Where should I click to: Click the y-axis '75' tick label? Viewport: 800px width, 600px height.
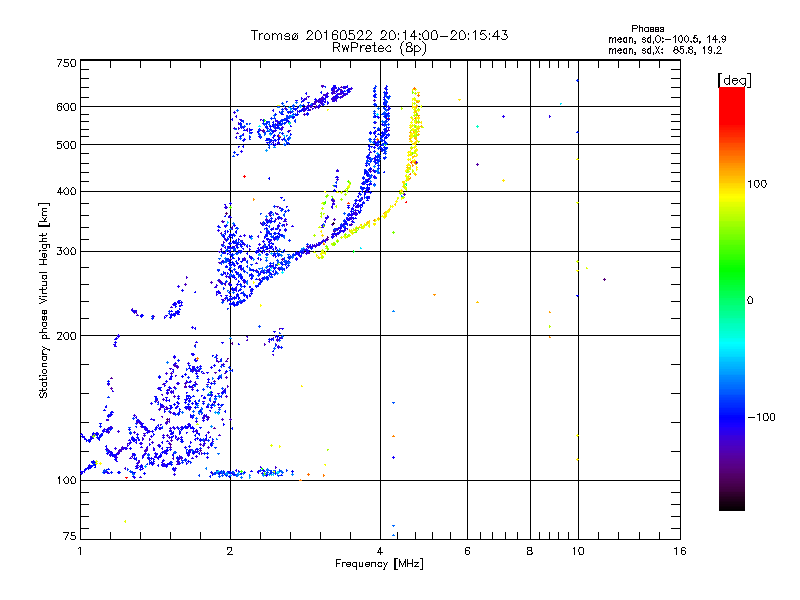(70, 536)
